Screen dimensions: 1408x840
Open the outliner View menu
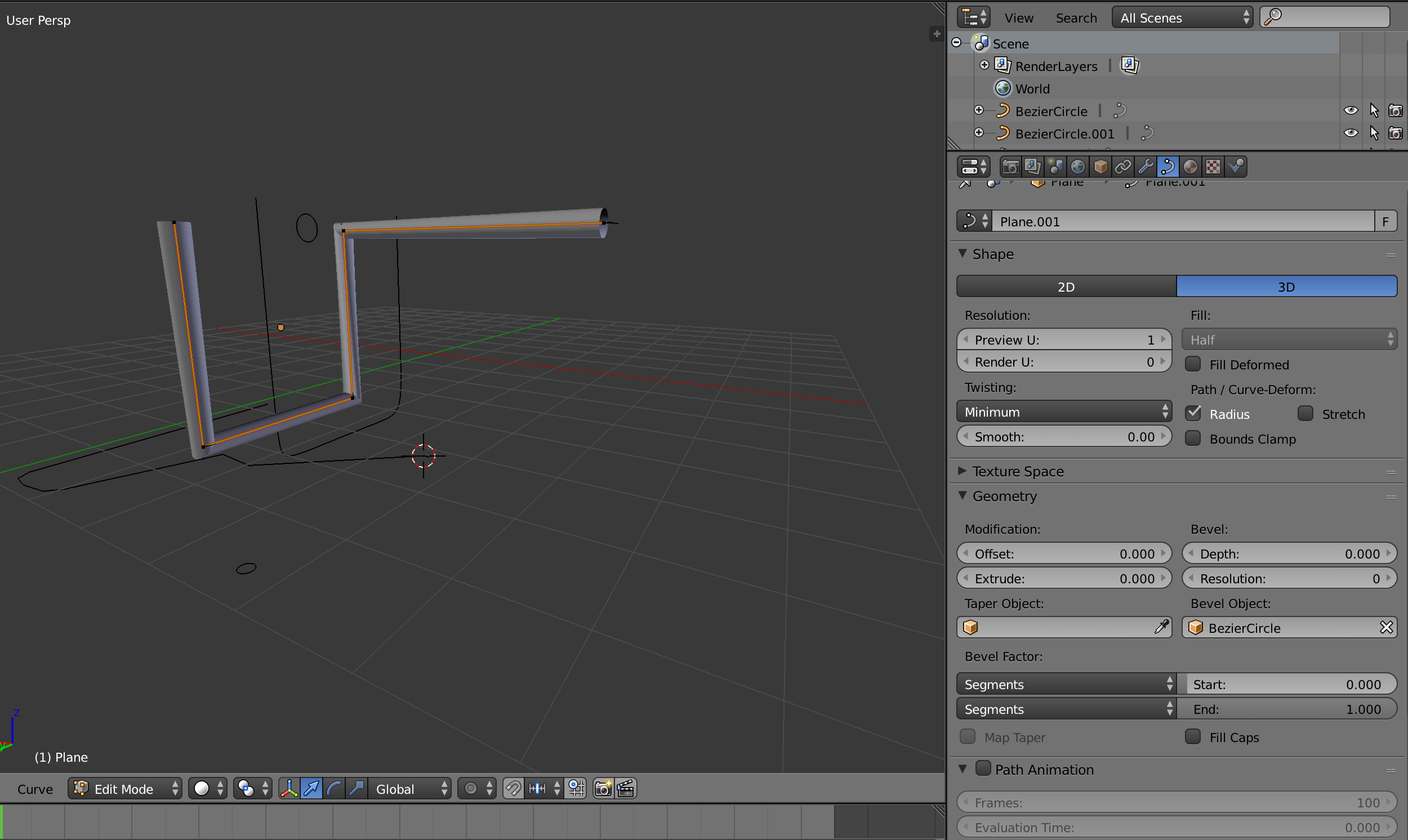[x=1019, y=18]
